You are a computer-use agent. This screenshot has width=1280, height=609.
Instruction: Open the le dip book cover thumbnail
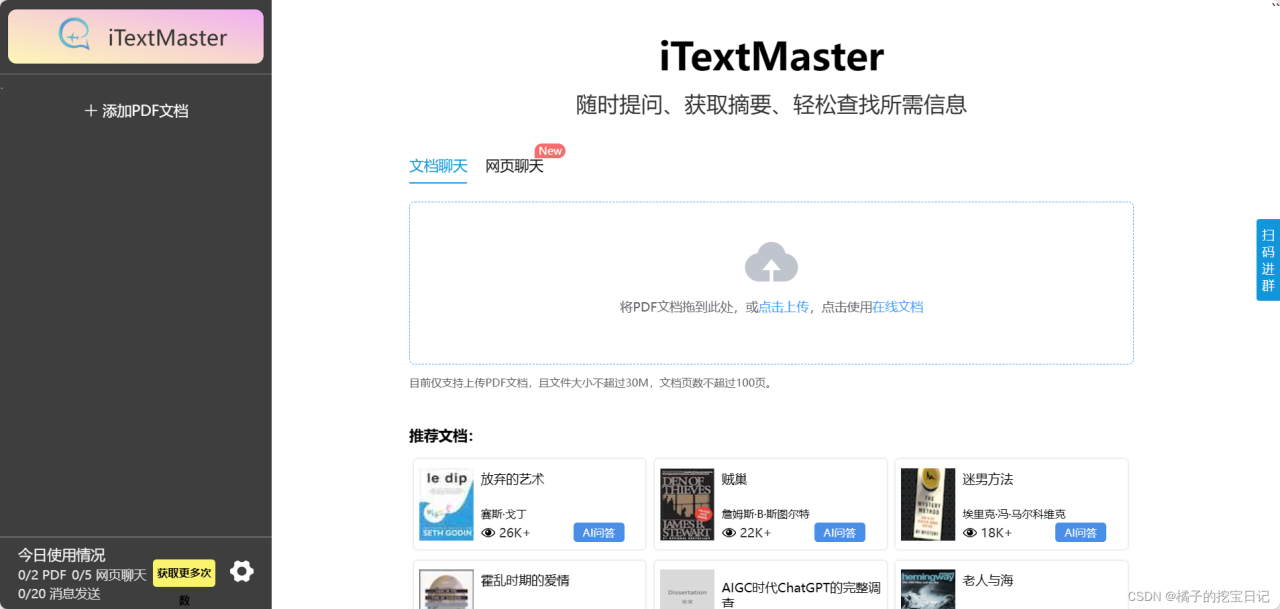tap(446, 505)
